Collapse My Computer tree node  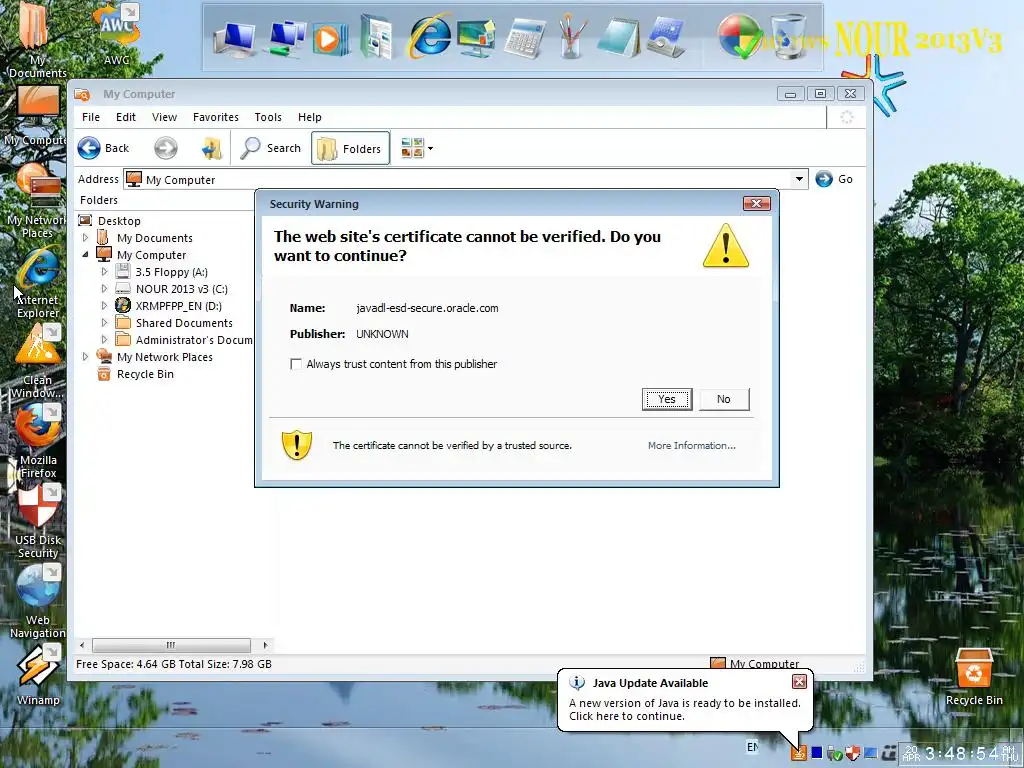(86, 255)
